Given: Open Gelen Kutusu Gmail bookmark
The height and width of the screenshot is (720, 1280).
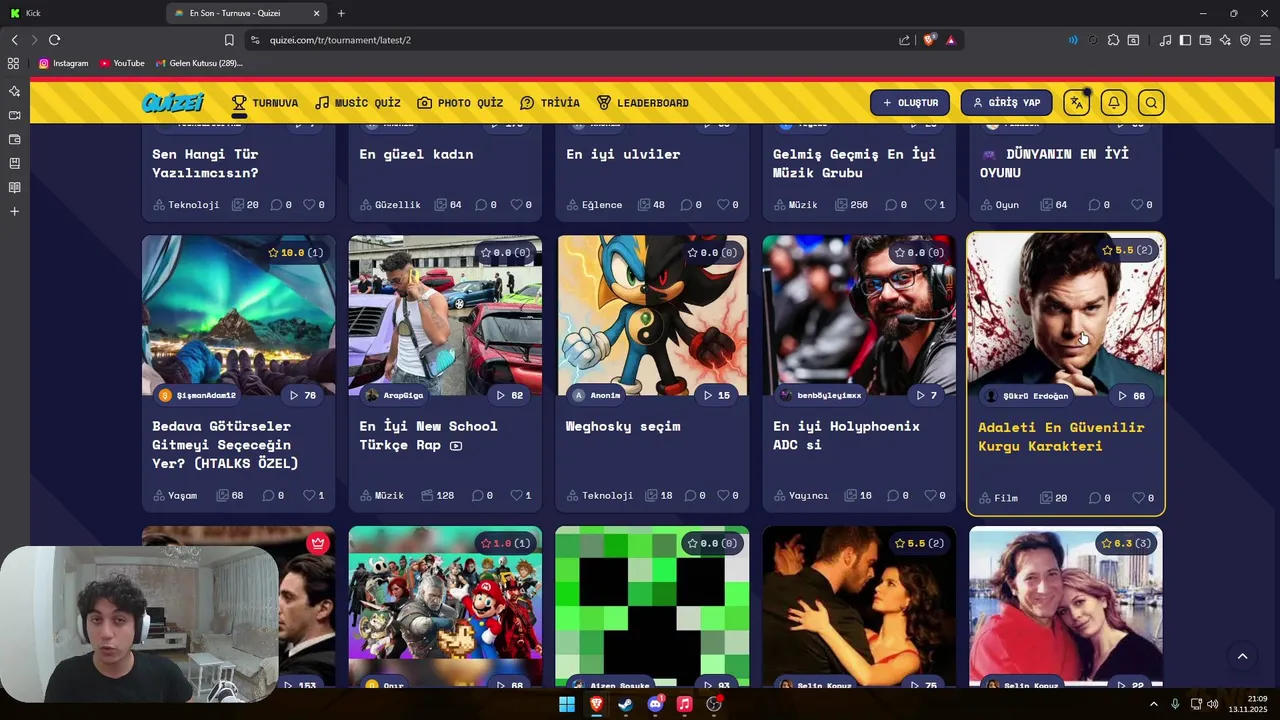Looking at the screenshot, I should tap(199, 63).
